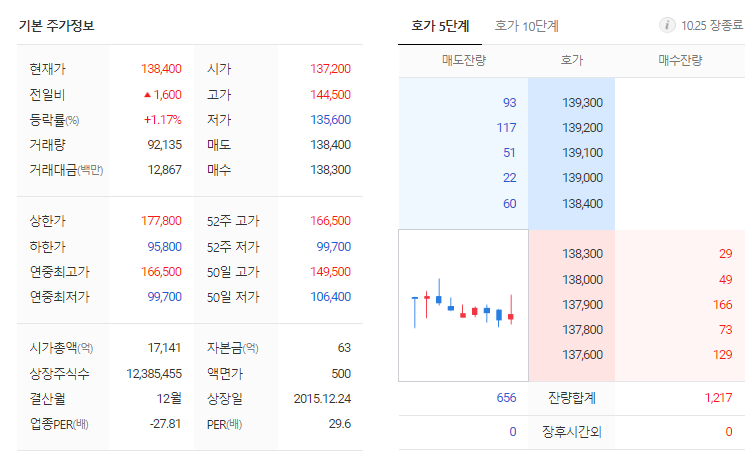752x451 pixels.
Task: Click the 고가 value 144,500
Action: [330, 95]
